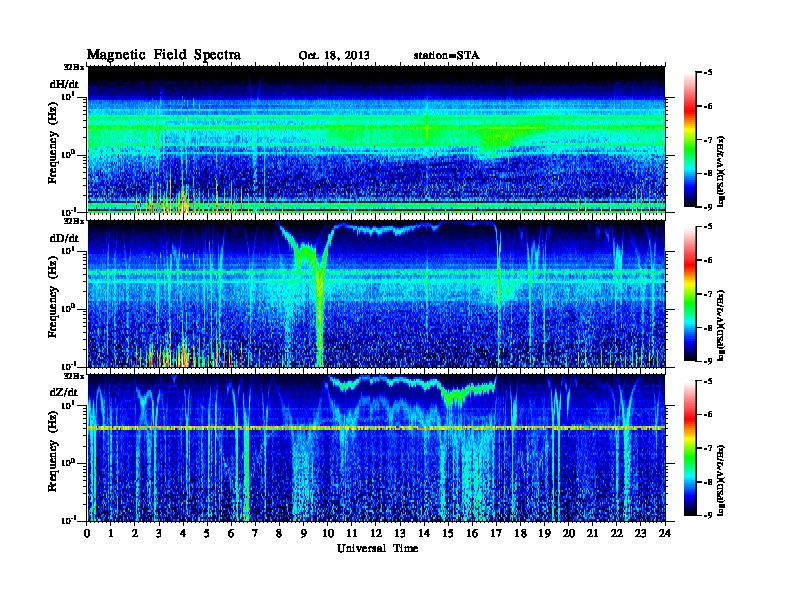This screenshot has width=792, height=612.
Task: Click the '-9' tick on dH/dt color bar
Action: point(708,207)
